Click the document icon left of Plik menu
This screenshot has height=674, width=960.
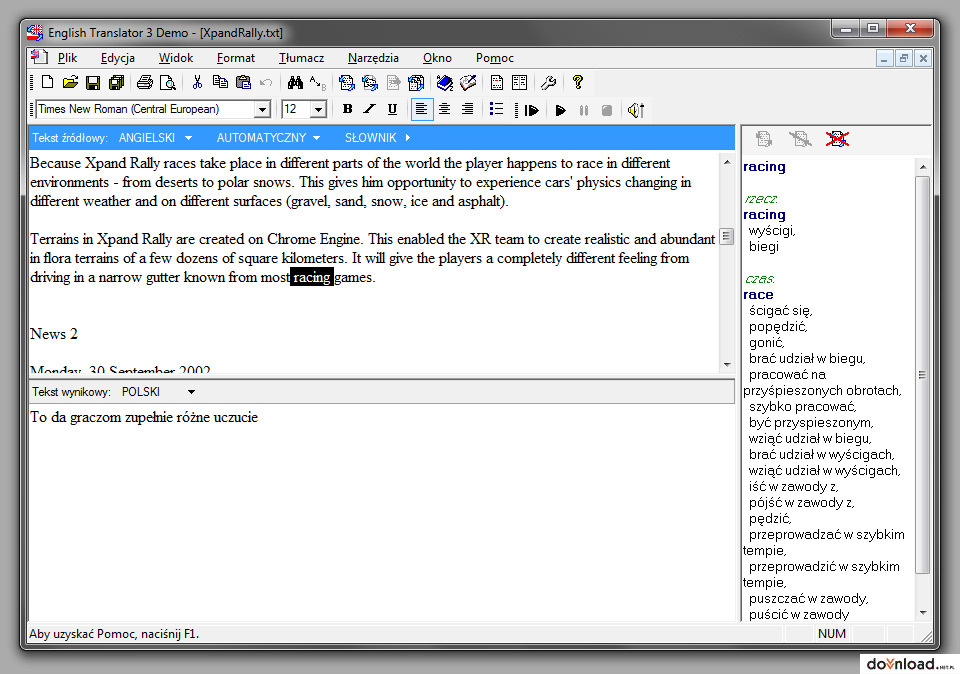pyautogui.click(x=39, y=57)
